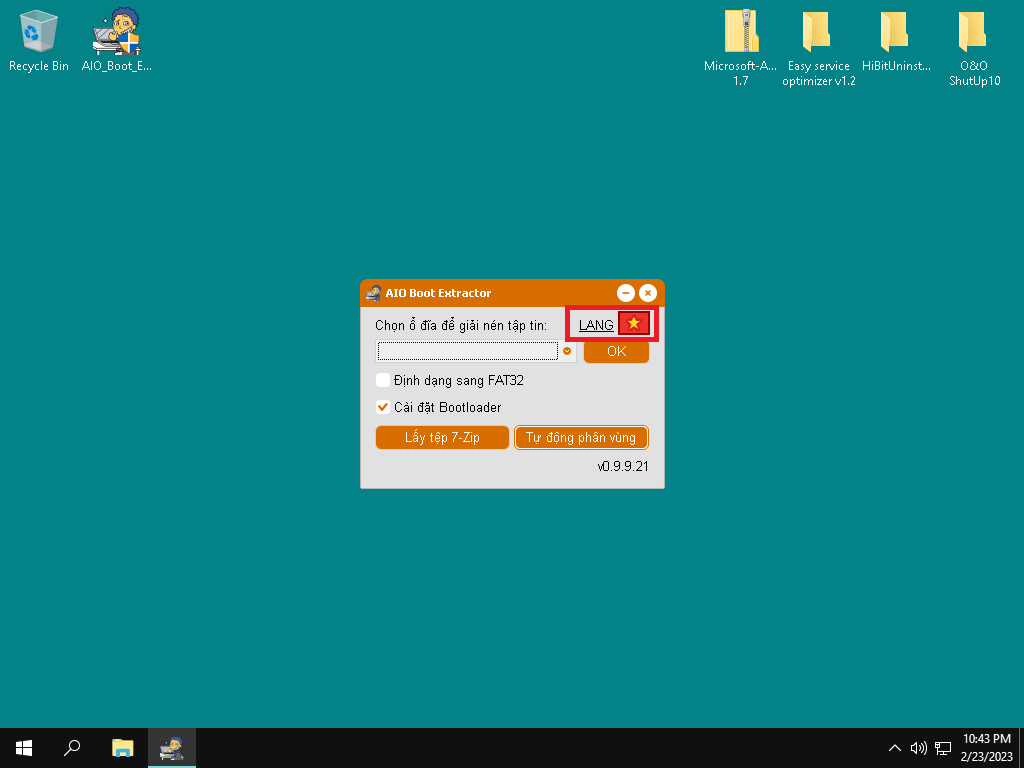Click the volume speaker tray icon
This screenshot has height=768, width=1024.
[919, 747]
